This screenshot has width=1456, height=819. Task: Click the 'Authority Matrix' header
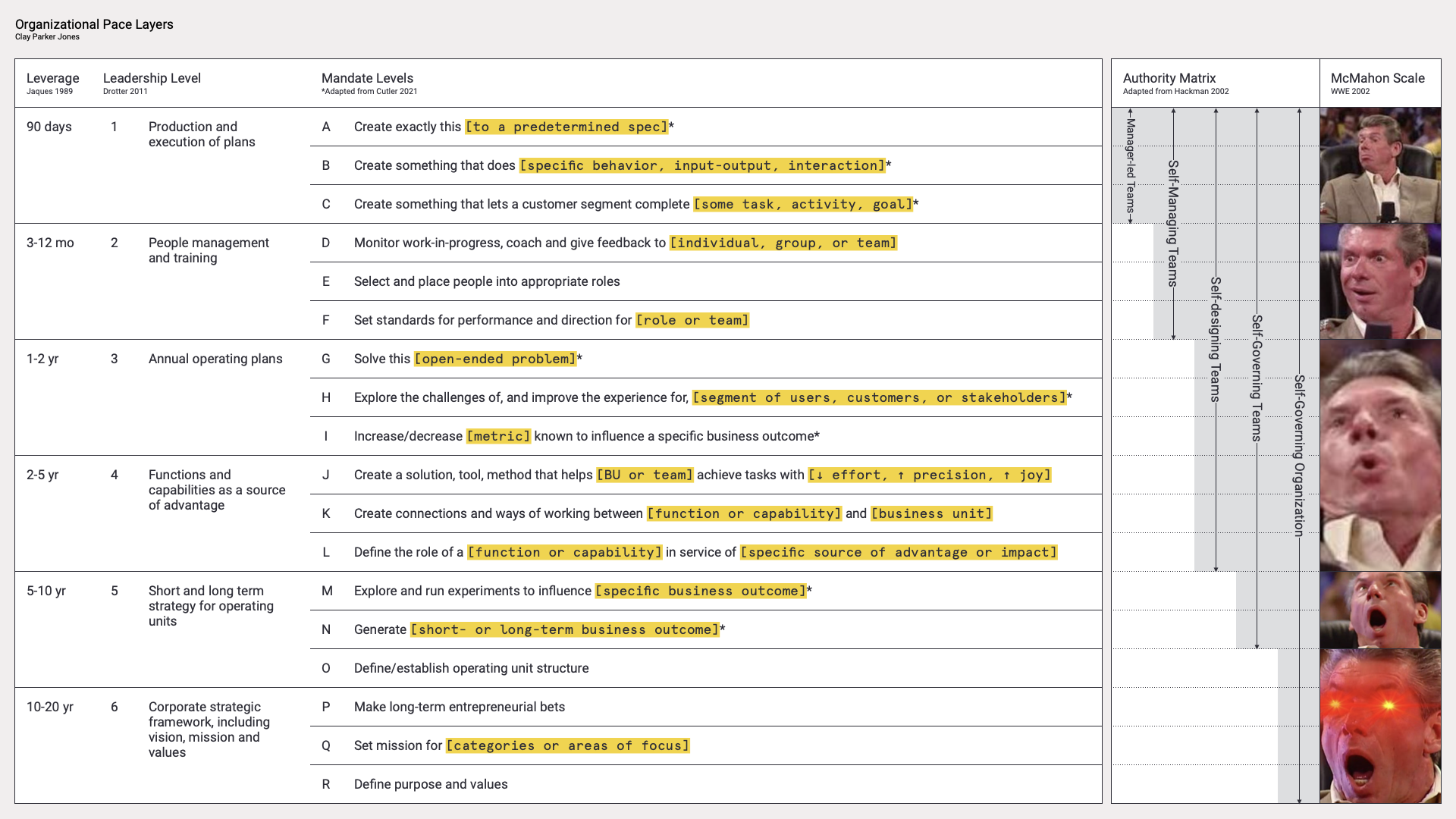click(1169, 78)
